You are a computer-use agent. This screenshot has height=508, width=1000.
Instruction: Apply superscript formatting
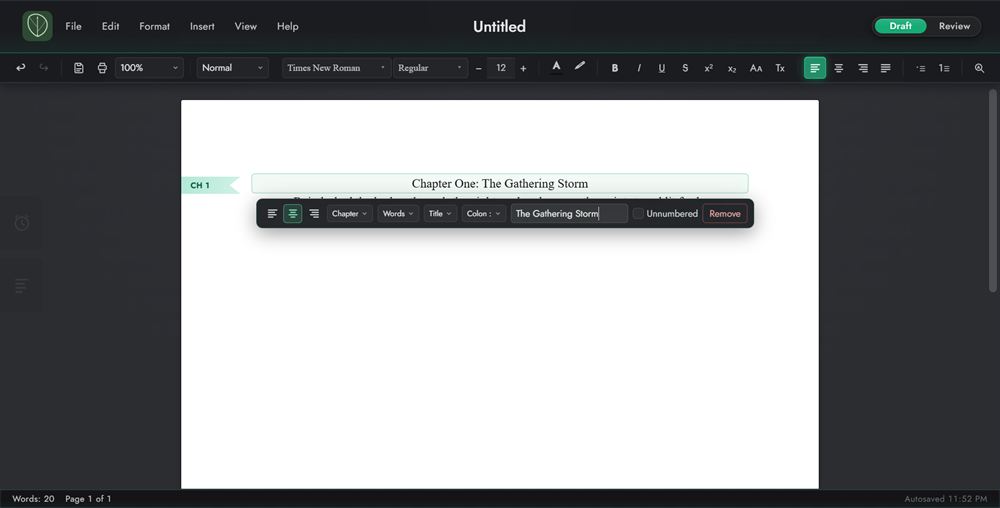tap(709, 68)
